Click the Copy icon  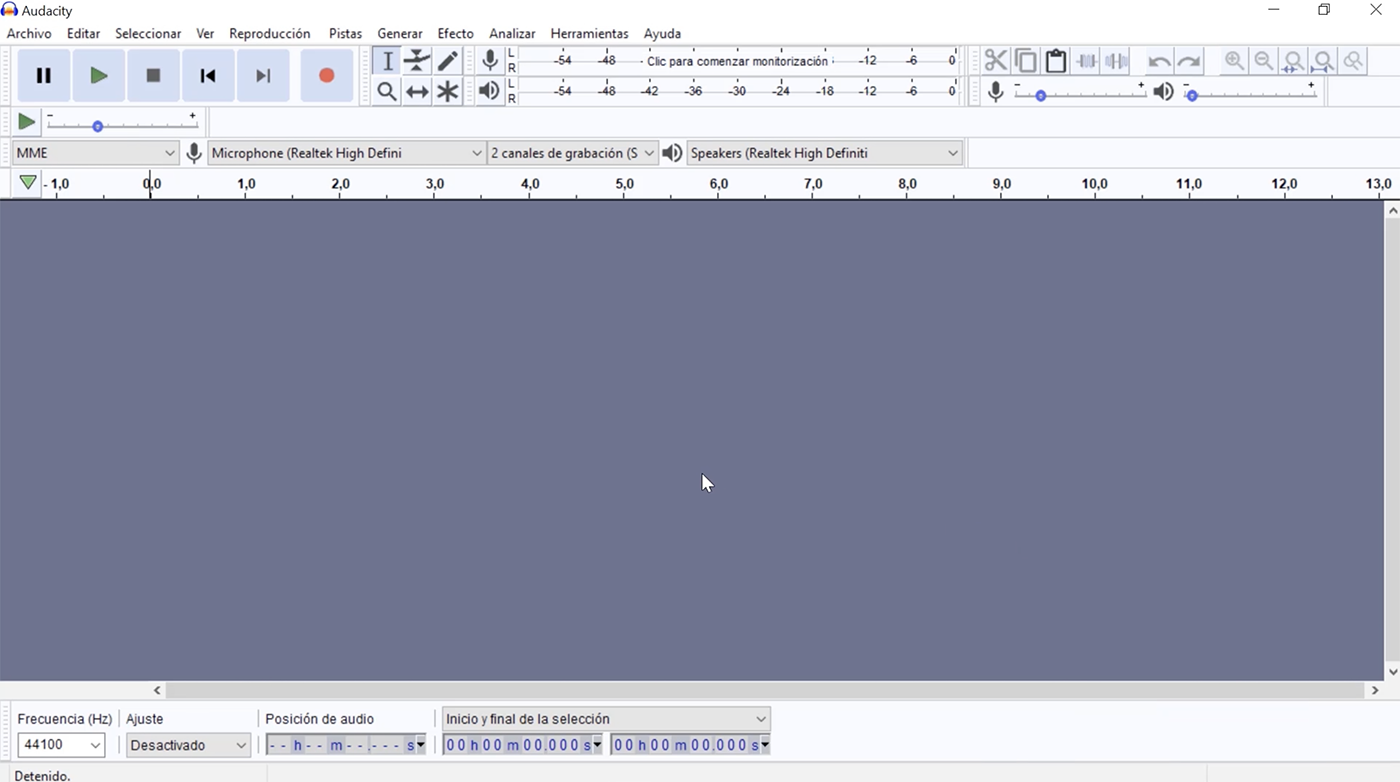pos(1025,61)
